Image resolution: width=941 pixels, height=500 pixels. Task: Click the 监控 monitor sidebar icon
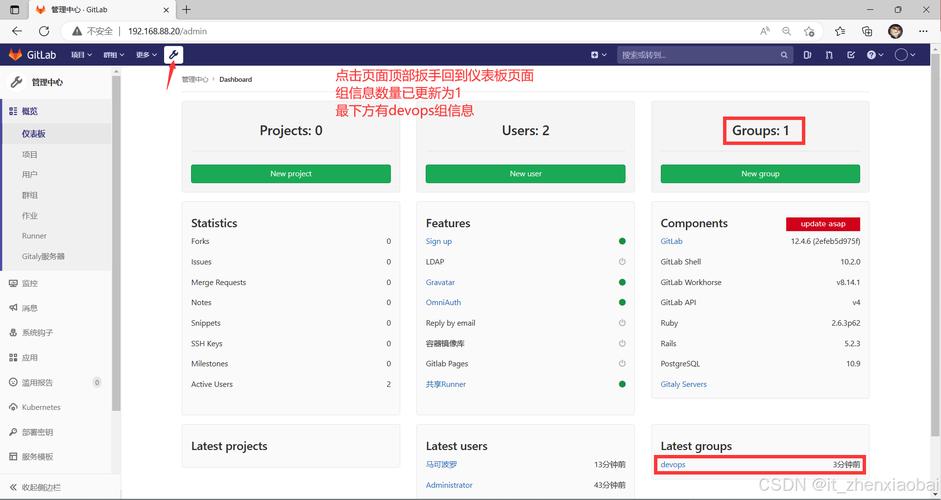[x=13, y=283]
